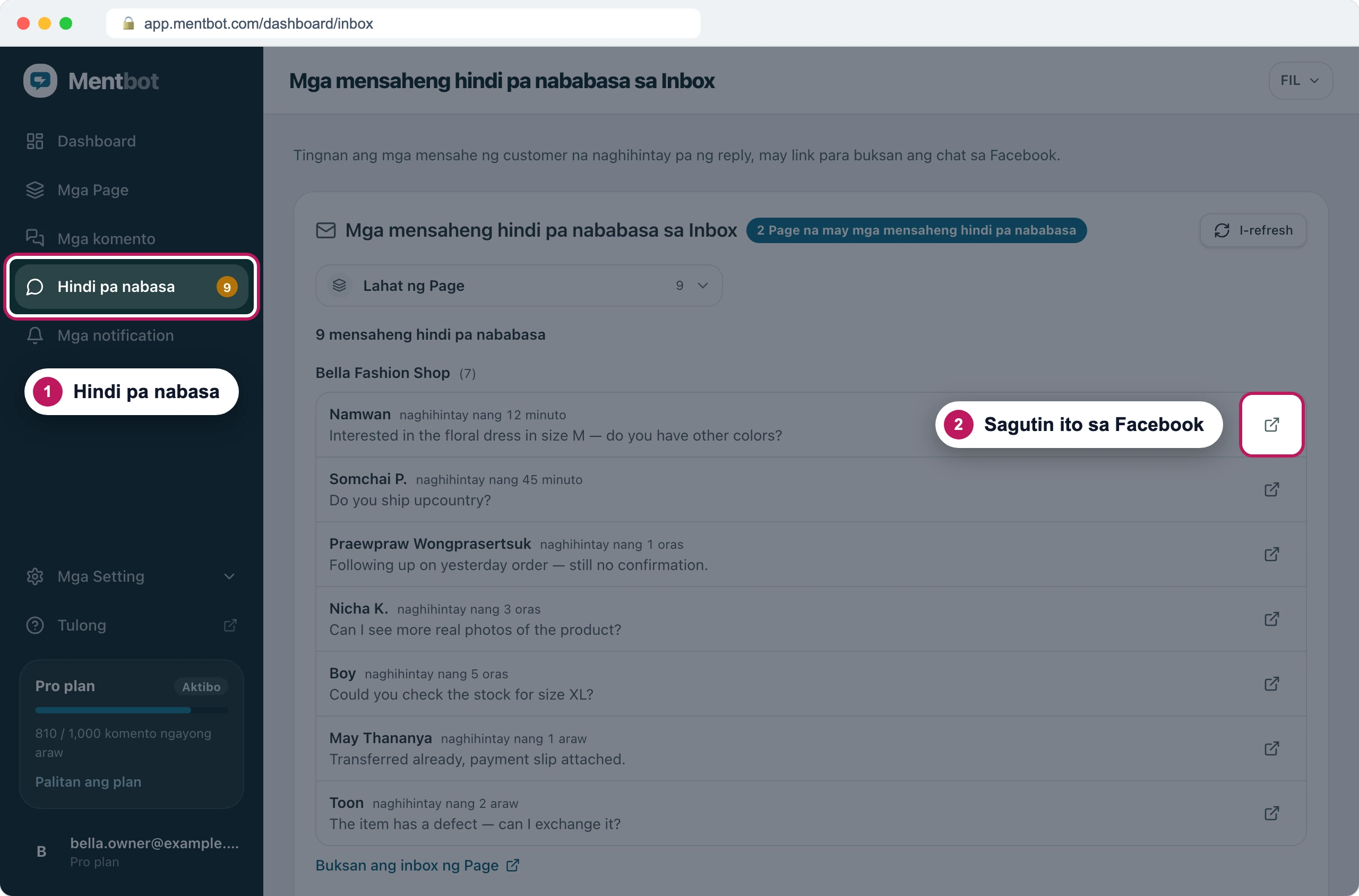Click the bell icon beside Mga notification

35,335
